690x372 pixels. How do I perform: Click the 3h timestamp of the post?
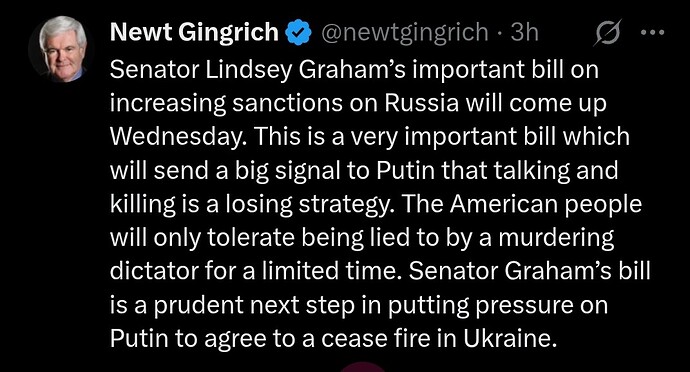click(x=525, y=32)
